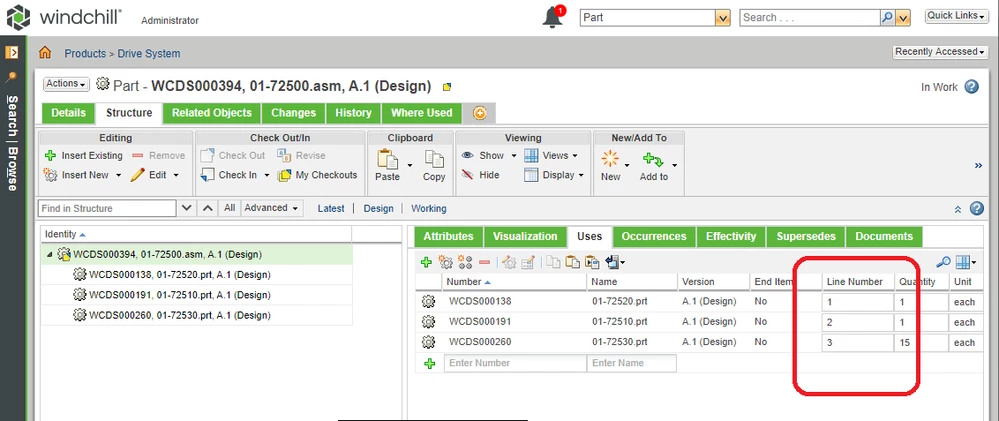Image resolution: width=999 pixels, height=421 pixels.
Task: Click the Latest filter link
Action: 331,208
